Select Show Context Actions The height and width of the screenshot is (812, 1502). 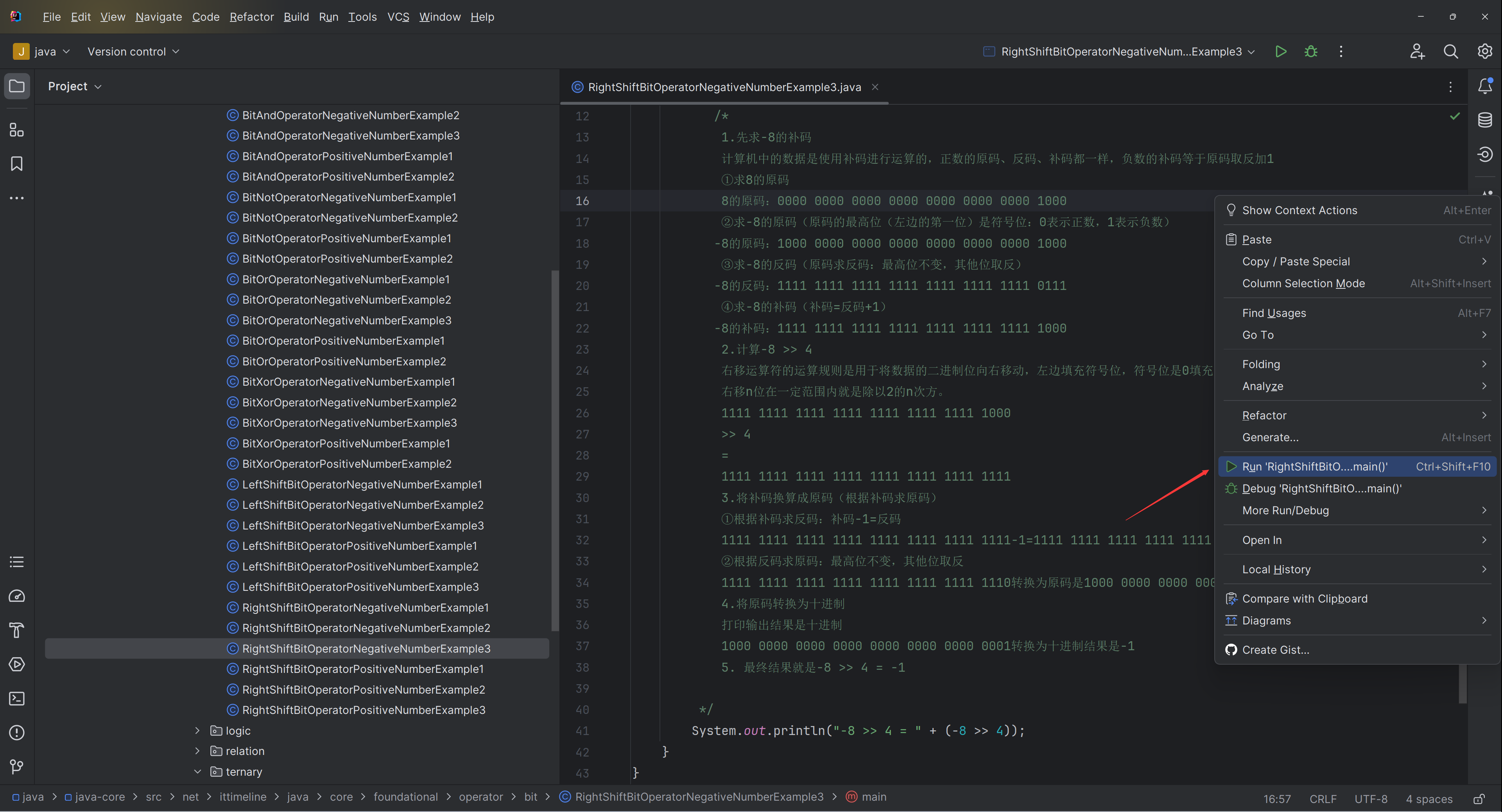(1358, 210)
